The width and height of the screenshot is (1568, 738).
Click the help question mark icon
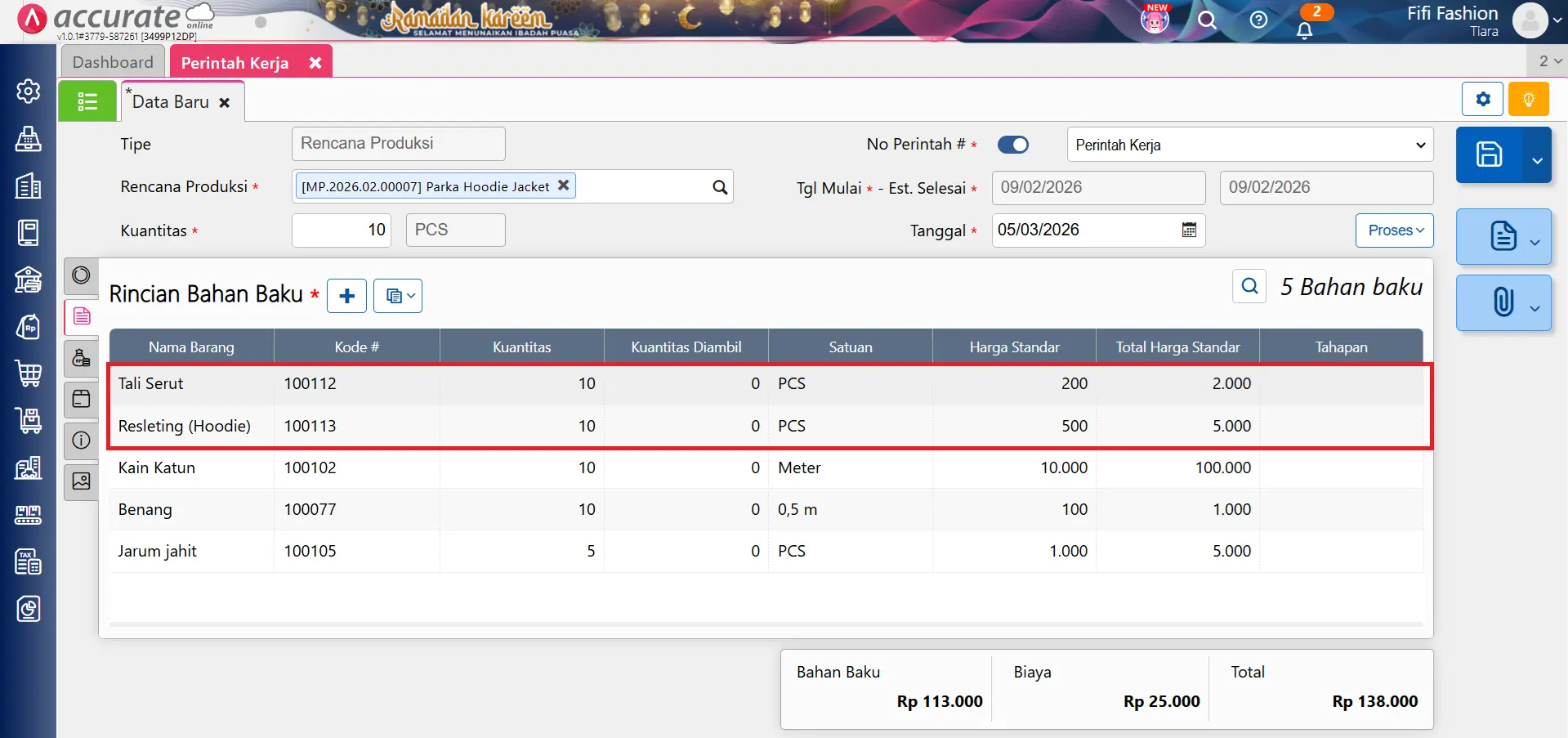1258,20
